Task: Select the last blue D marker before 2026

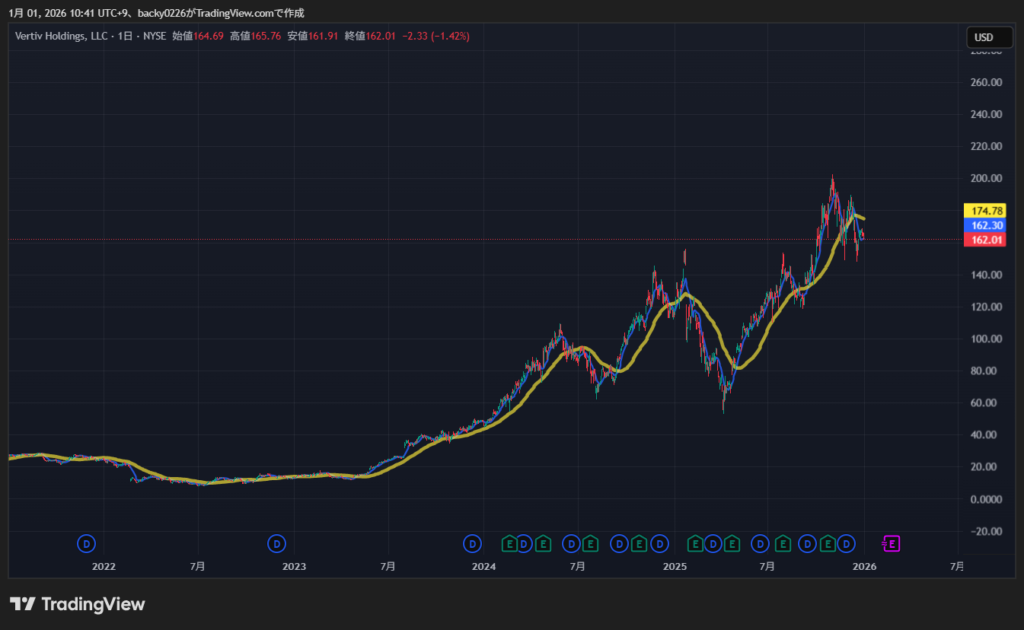Action: pos(846,544)
